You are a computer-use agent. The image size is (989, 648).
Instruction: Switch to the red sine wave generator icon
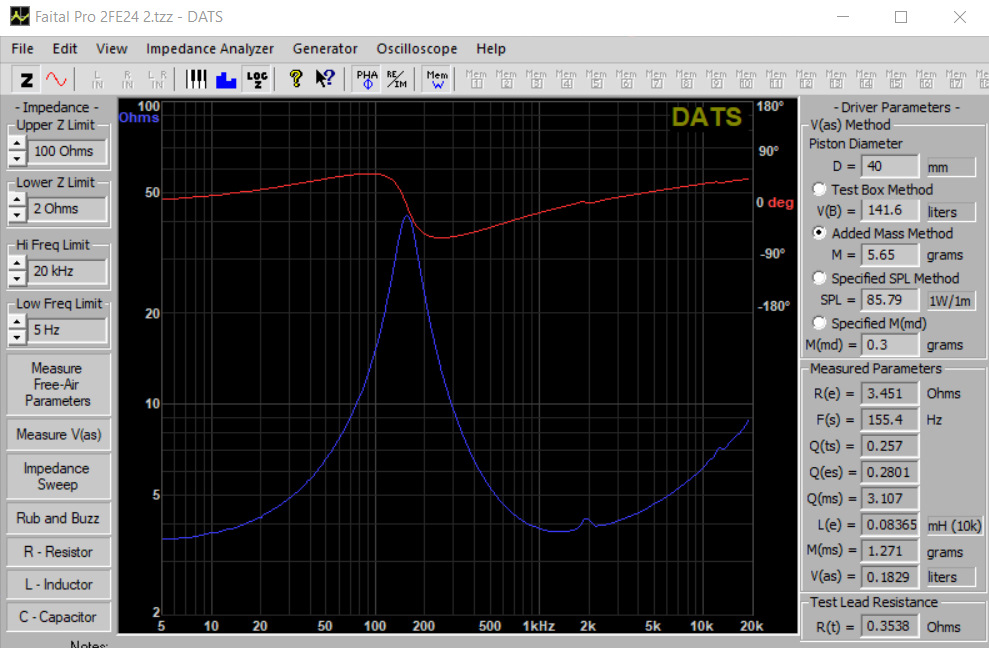56,80
